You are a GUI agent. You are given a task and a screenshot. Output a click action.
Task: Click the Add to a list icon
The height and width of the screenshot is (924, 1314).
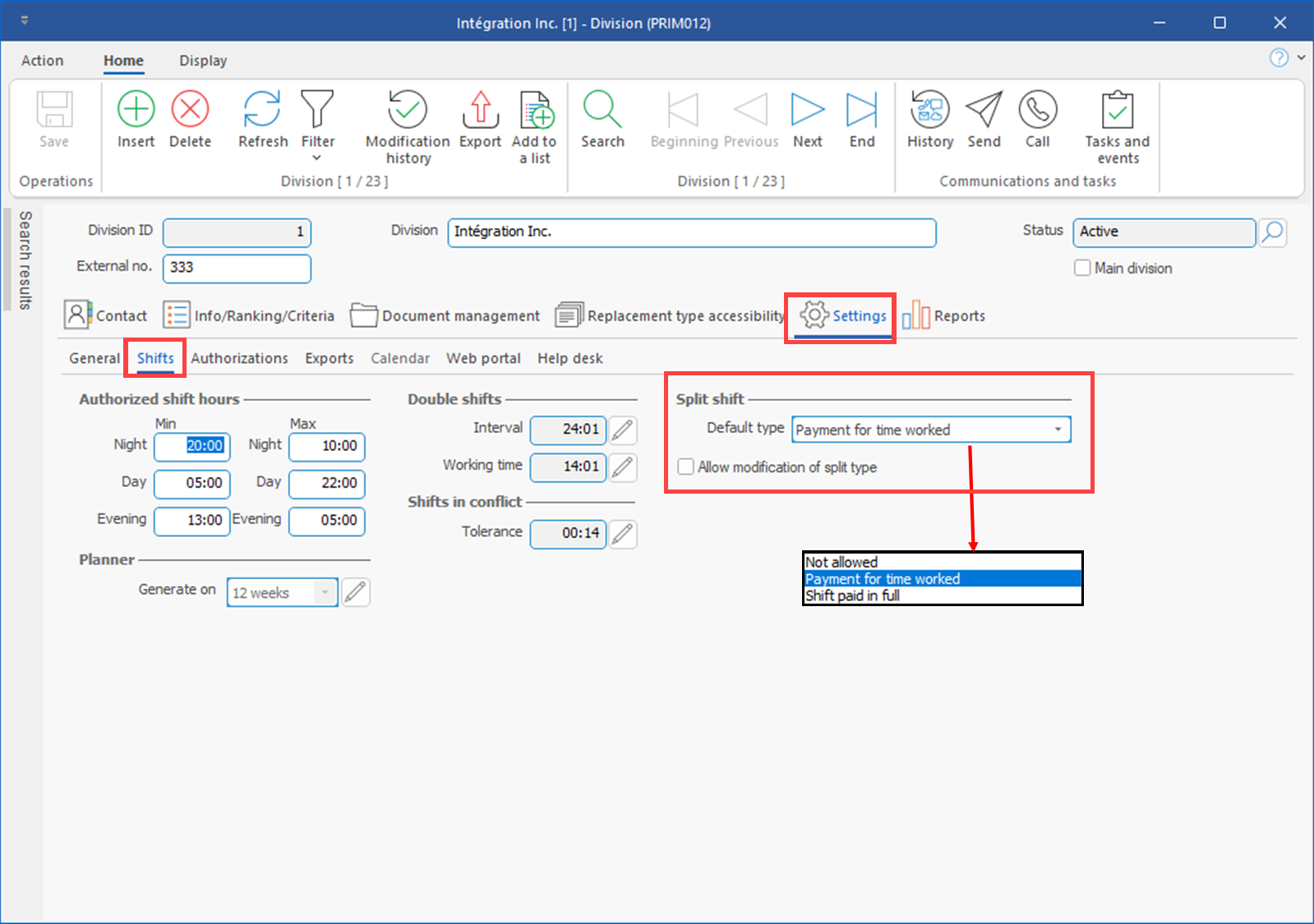click(535, 110)
